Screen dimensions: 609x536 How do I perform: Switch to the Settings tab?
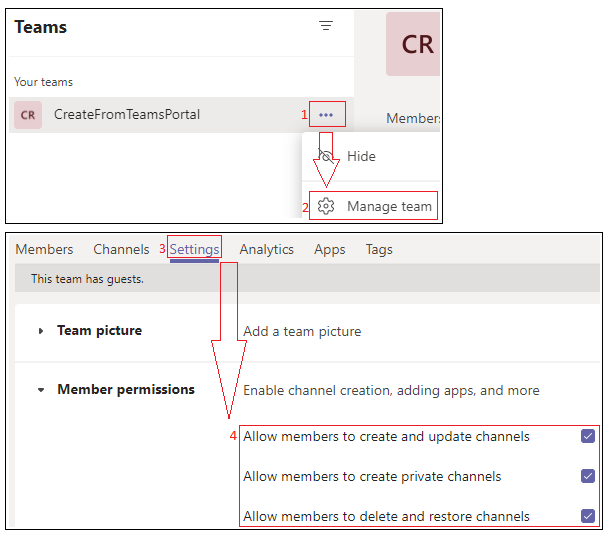[x=195, y=249]
